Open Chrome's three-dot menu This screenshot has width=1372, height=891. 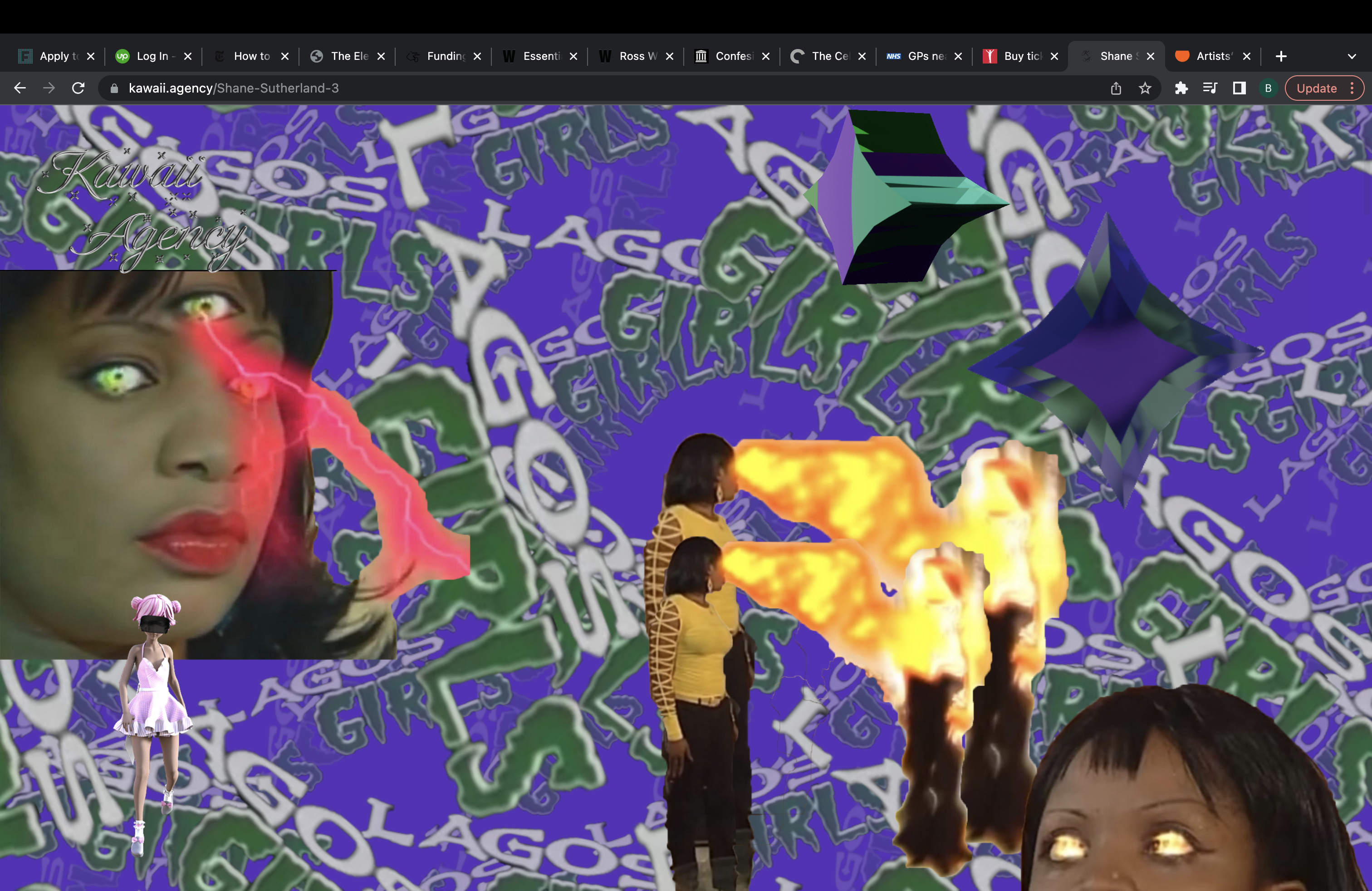click(1352, 88)
